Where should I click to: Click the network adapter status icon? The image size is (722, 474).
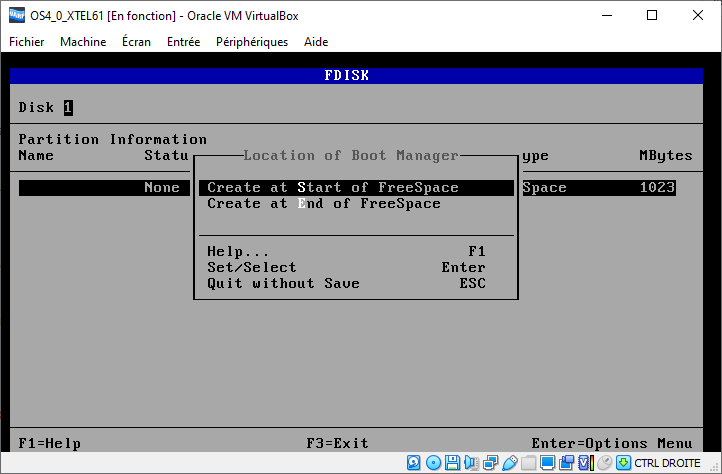(490, 463)
